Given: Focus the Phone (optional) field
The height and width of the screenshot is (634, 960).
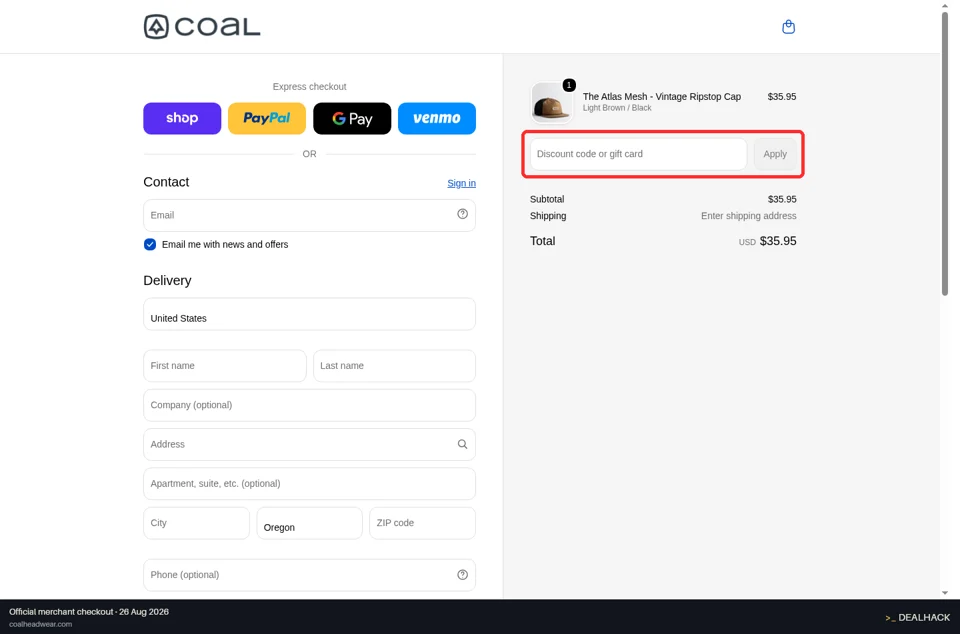Looking at the screenshot, I should click(309, 575).
